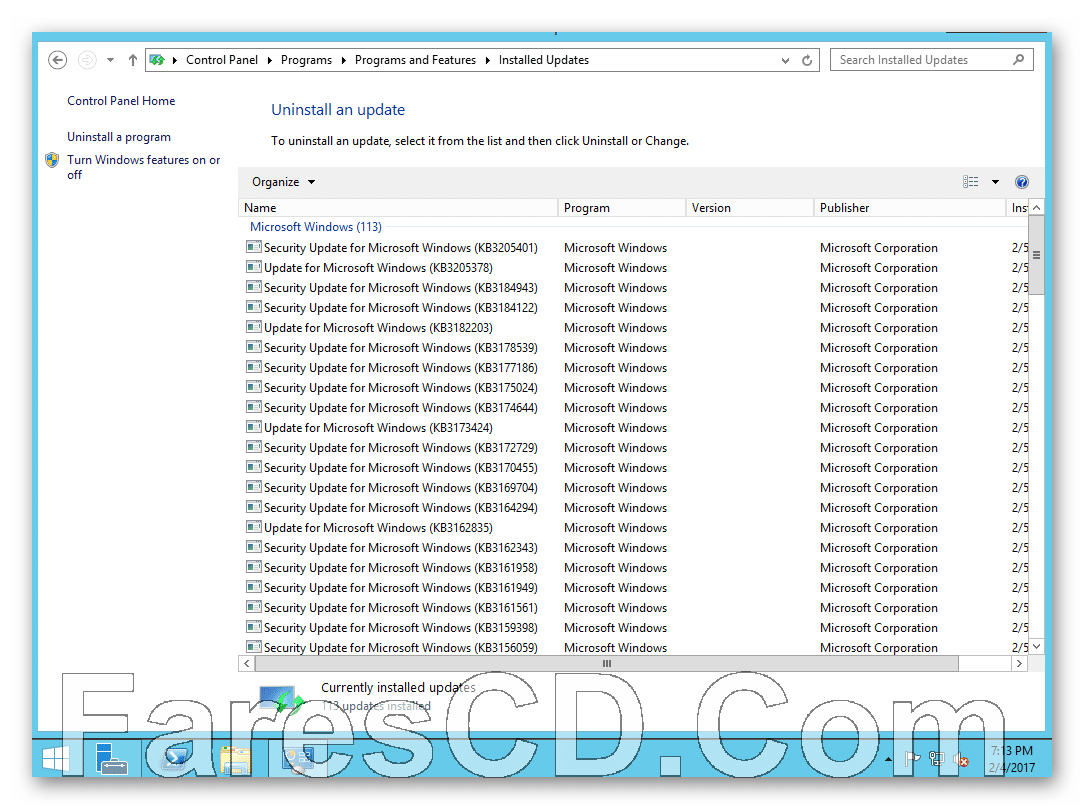Select Security Update KB3162343 icon
Viewport: 1084px width, 809px height.
[x=254, y=548]
